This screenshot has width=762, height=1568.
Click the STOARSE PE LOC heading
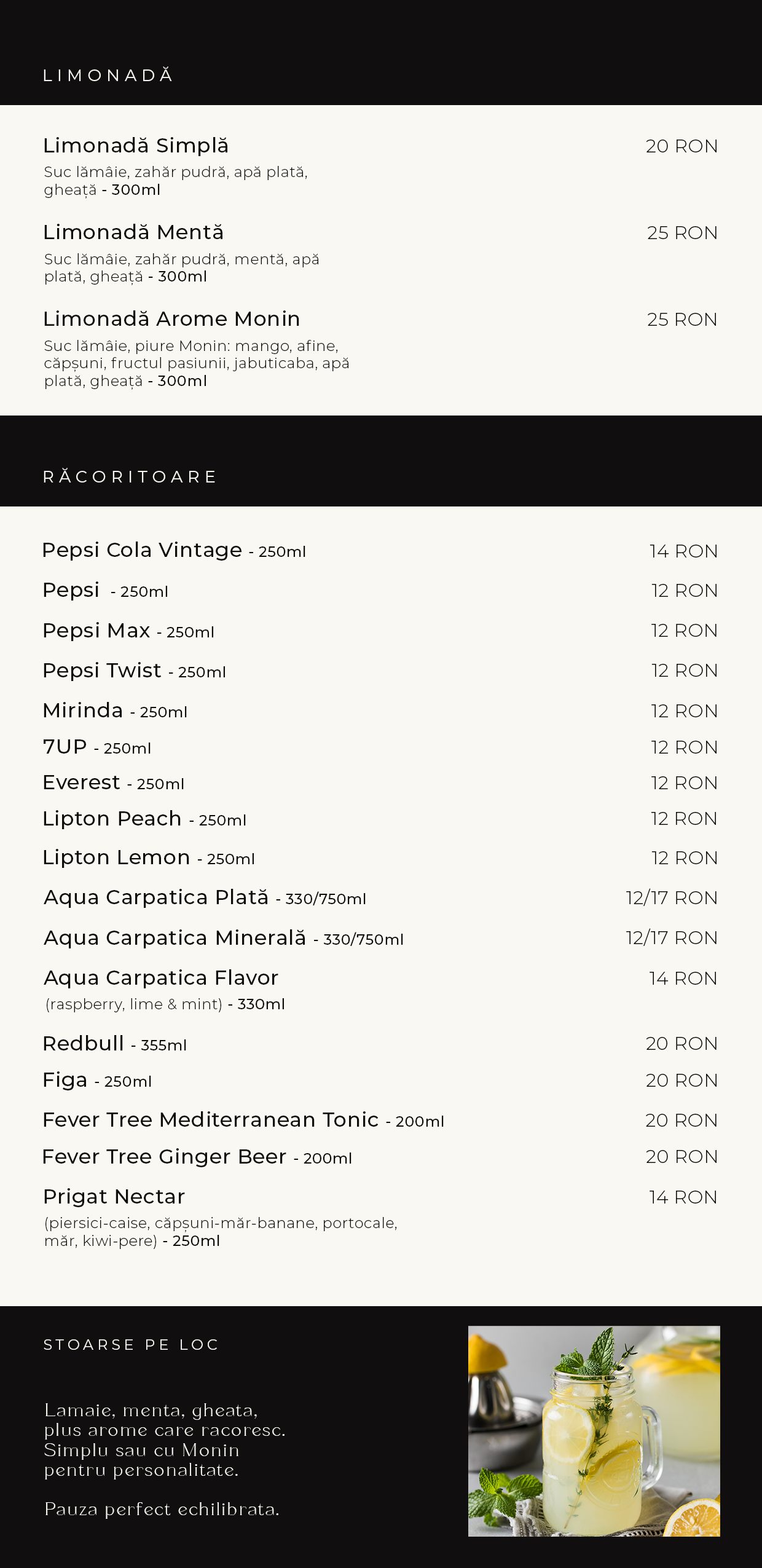click(131, 1345)
